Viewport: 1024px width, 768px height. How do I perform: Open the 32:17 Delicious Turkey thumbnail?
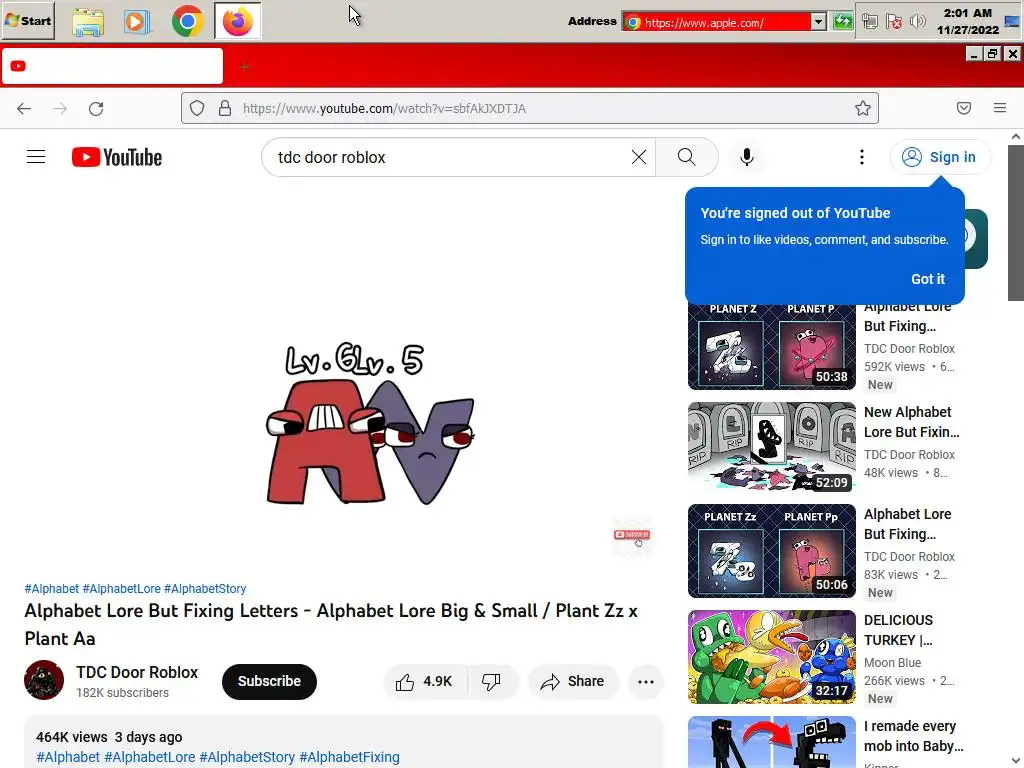click(x=771, y=657)
